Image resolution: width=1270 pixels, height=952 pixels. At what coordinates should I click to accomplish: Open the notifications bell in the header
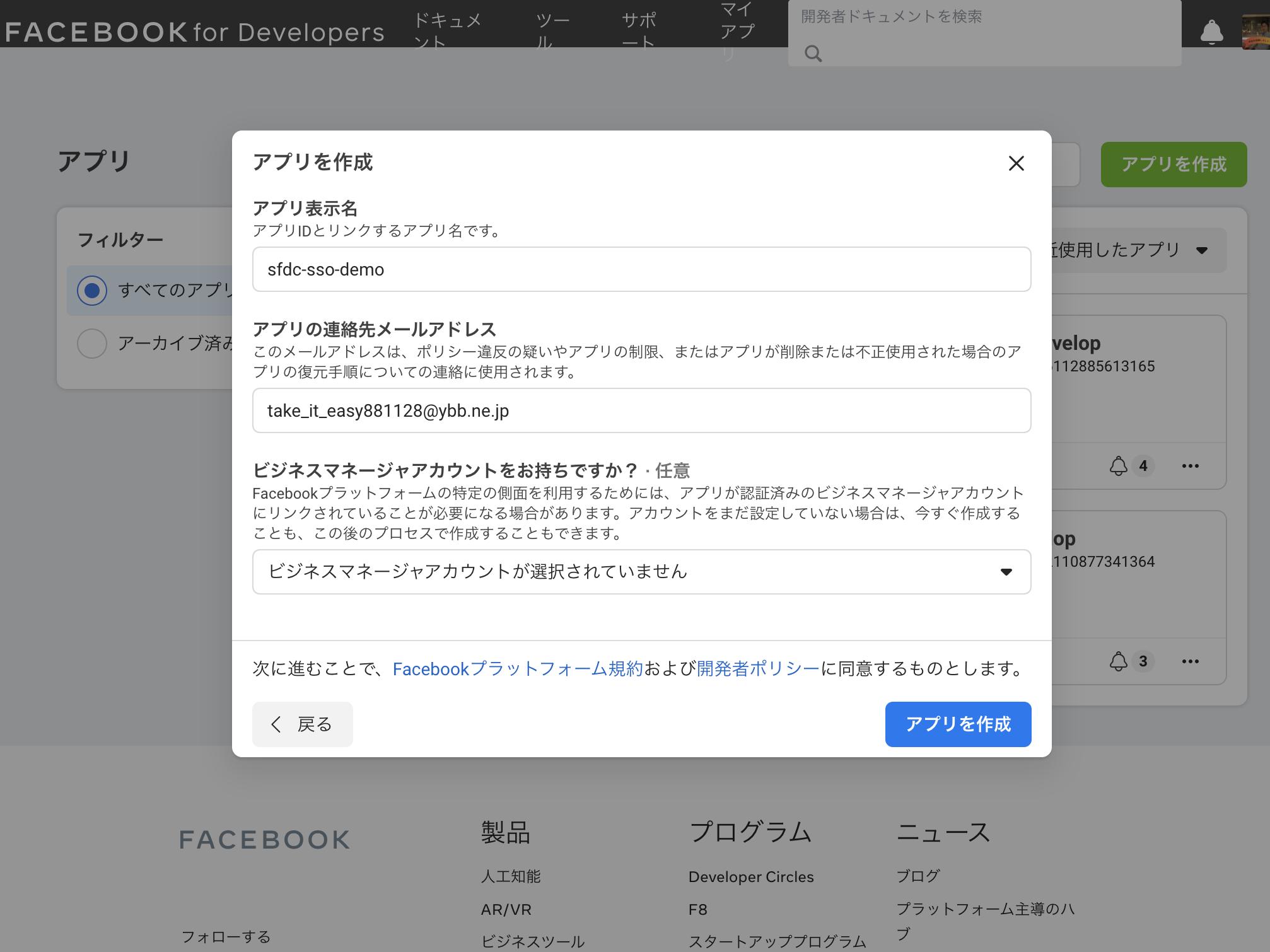[1211, 32]
